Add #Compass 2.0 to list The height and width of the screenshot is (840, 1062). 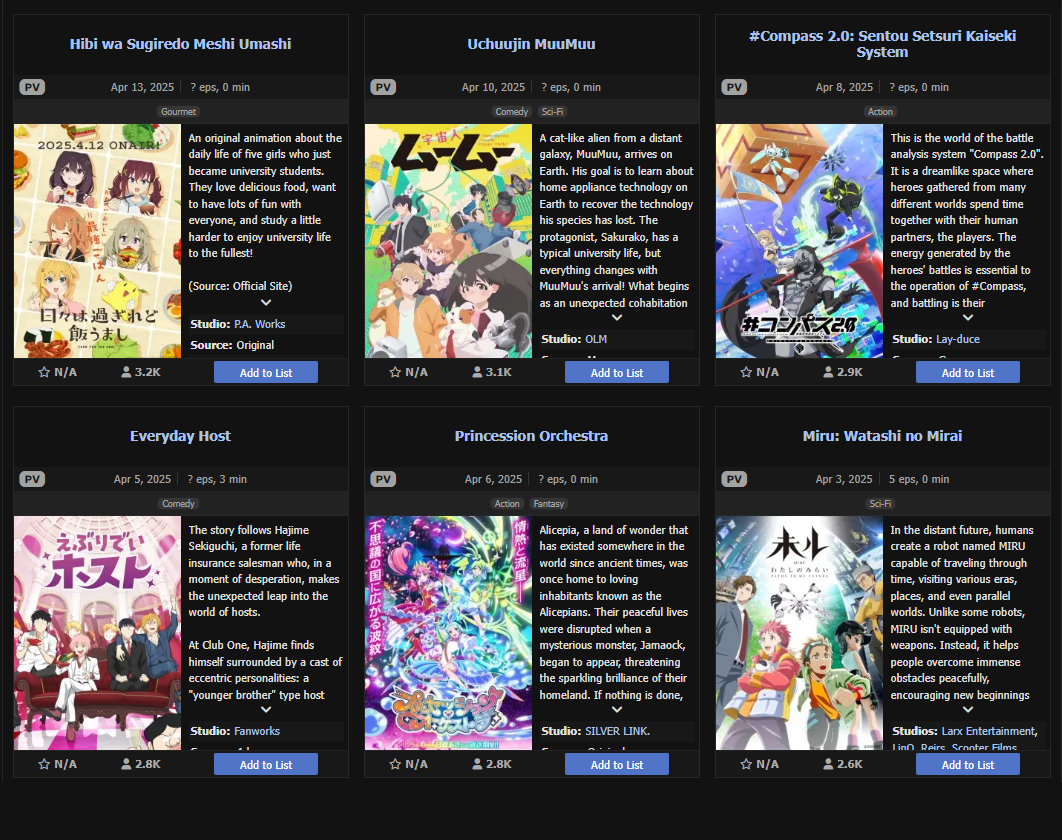tap(968, 373)
